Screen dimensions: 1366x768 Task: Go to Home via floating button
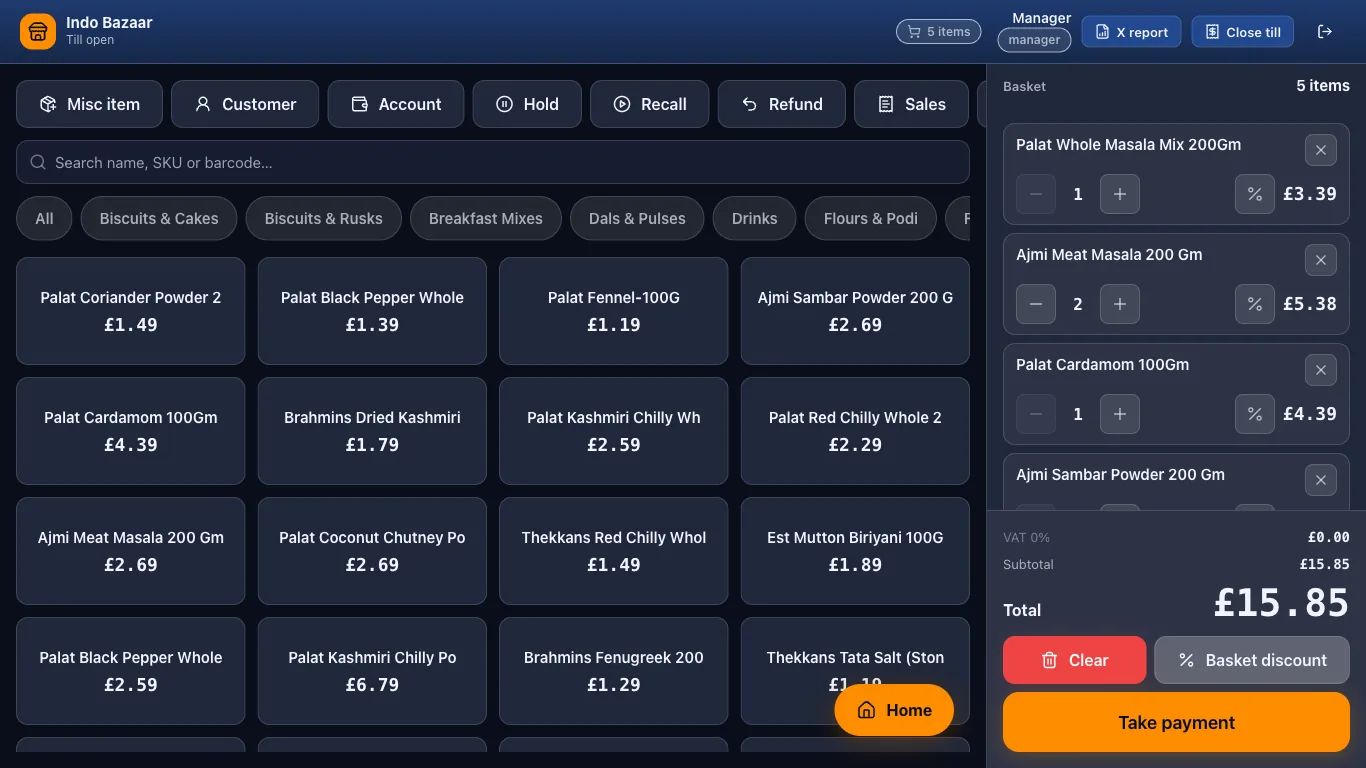tap(894, 710)
